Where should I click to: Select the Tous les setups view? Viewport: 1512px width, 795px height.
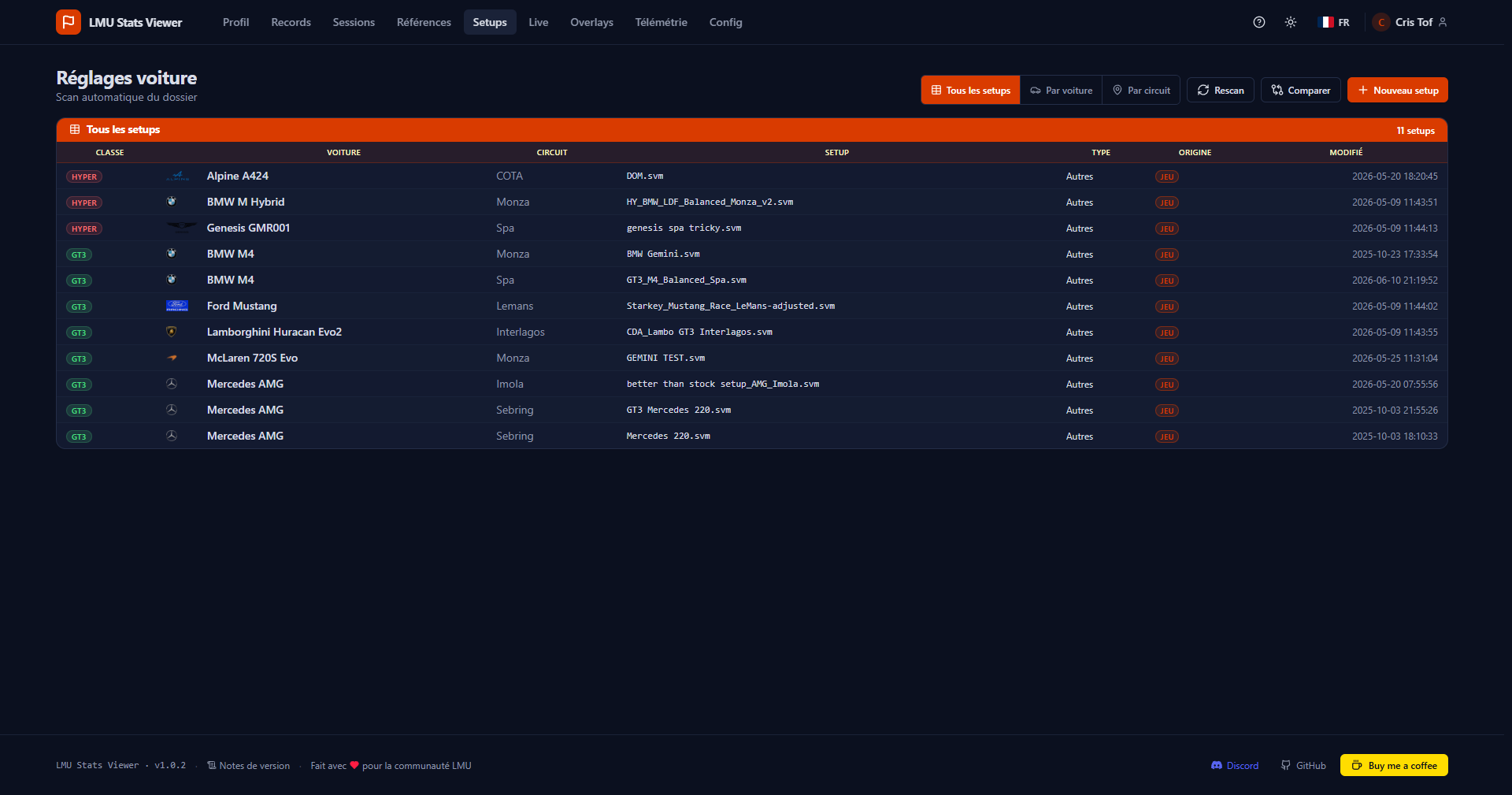pyautogui.click(x=970, y=90)
